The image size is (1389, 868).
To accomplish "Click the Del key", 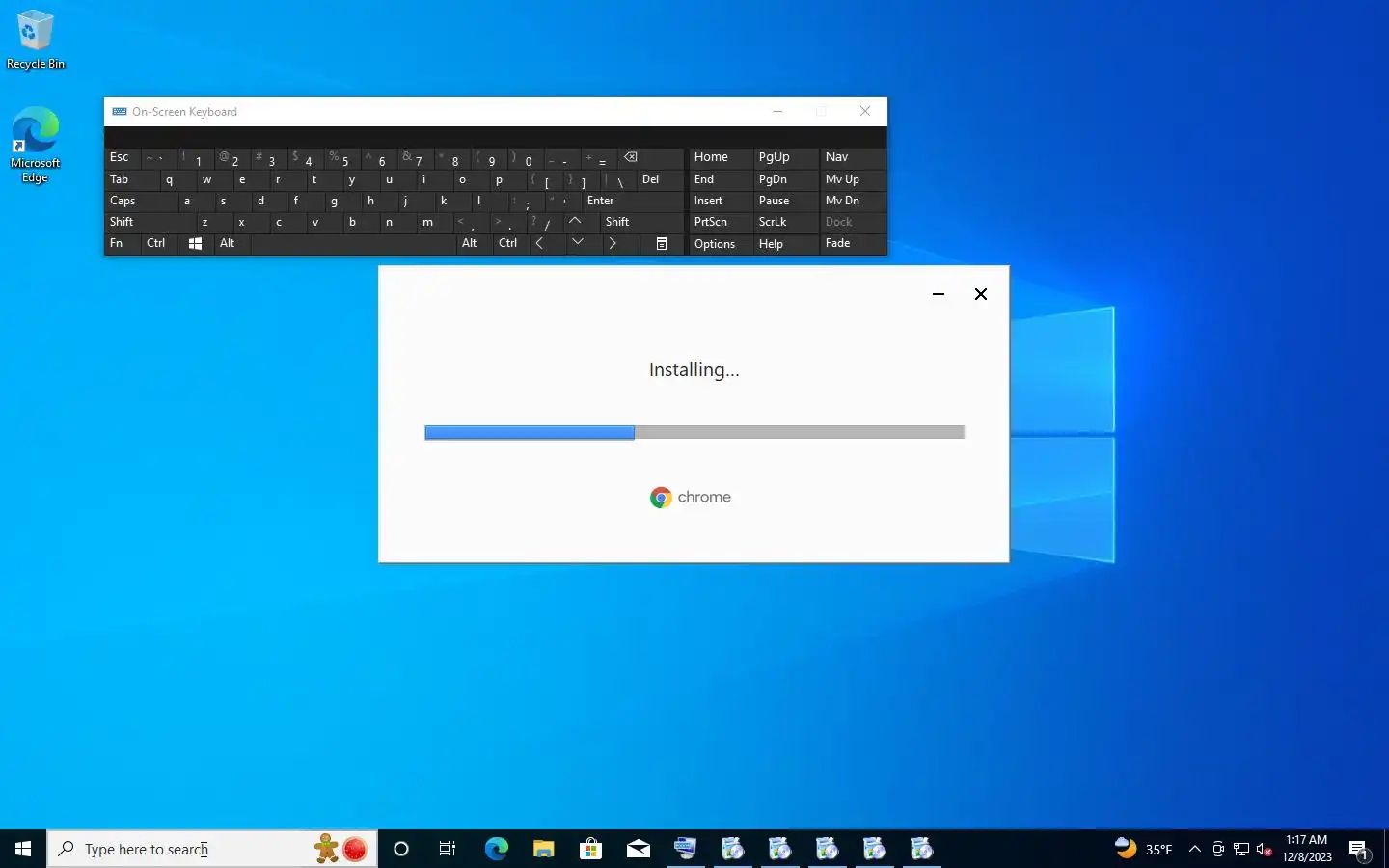I will coord(660,179).
